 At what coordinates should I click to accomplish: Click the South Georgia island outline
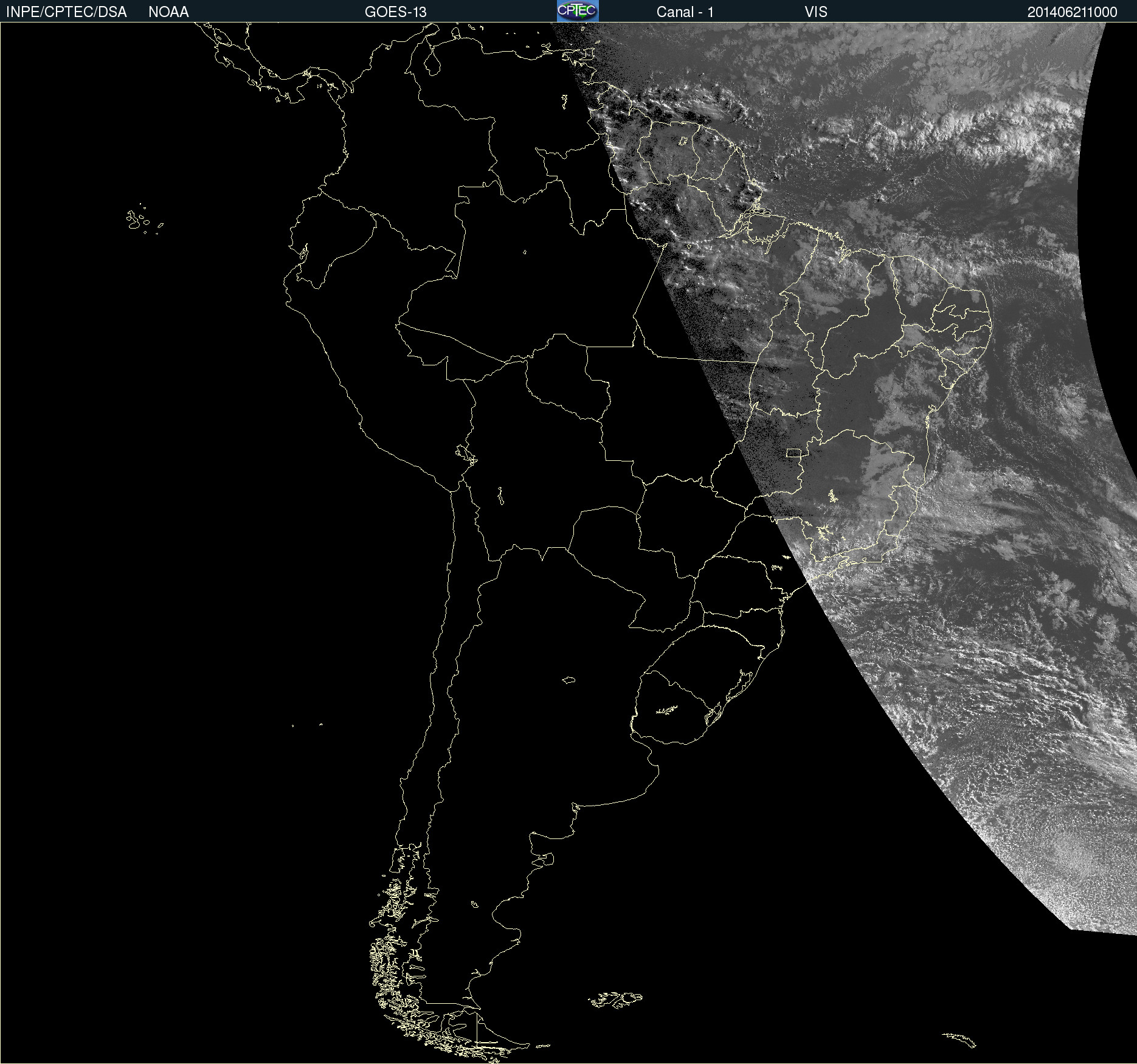coord(959,1039)
